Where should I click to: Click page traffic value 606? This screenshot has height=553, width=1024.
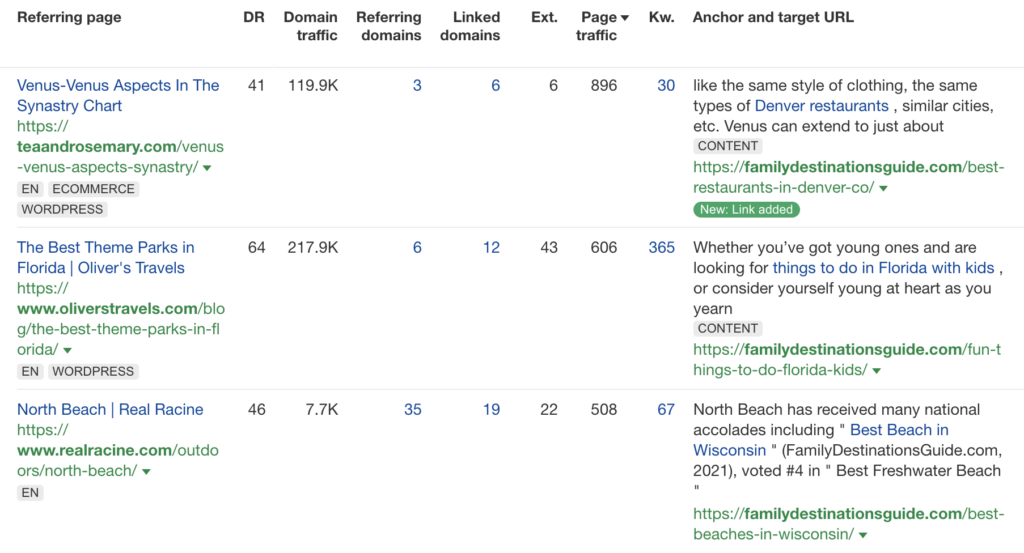[604, 247]
